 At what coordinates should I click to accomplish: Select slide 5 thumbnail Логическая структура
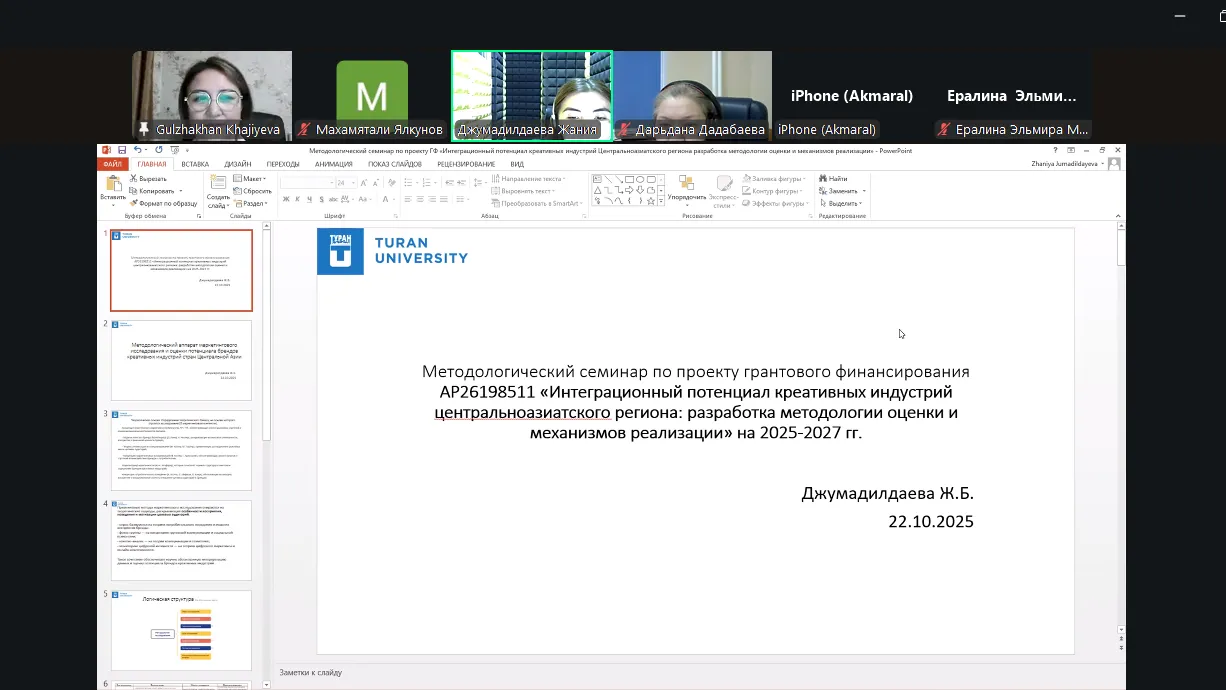(181, 630)
